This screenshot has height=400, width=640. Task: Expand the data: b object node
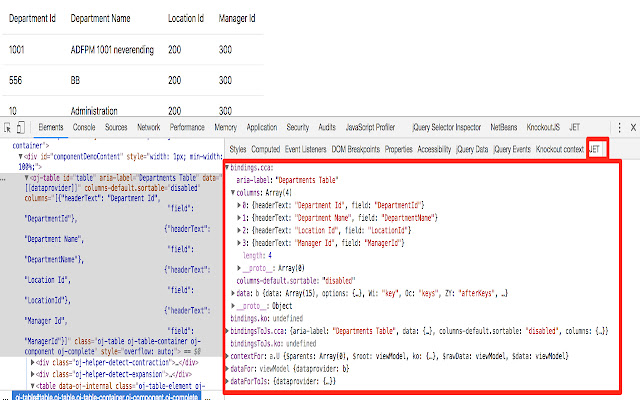coord(233,293)
